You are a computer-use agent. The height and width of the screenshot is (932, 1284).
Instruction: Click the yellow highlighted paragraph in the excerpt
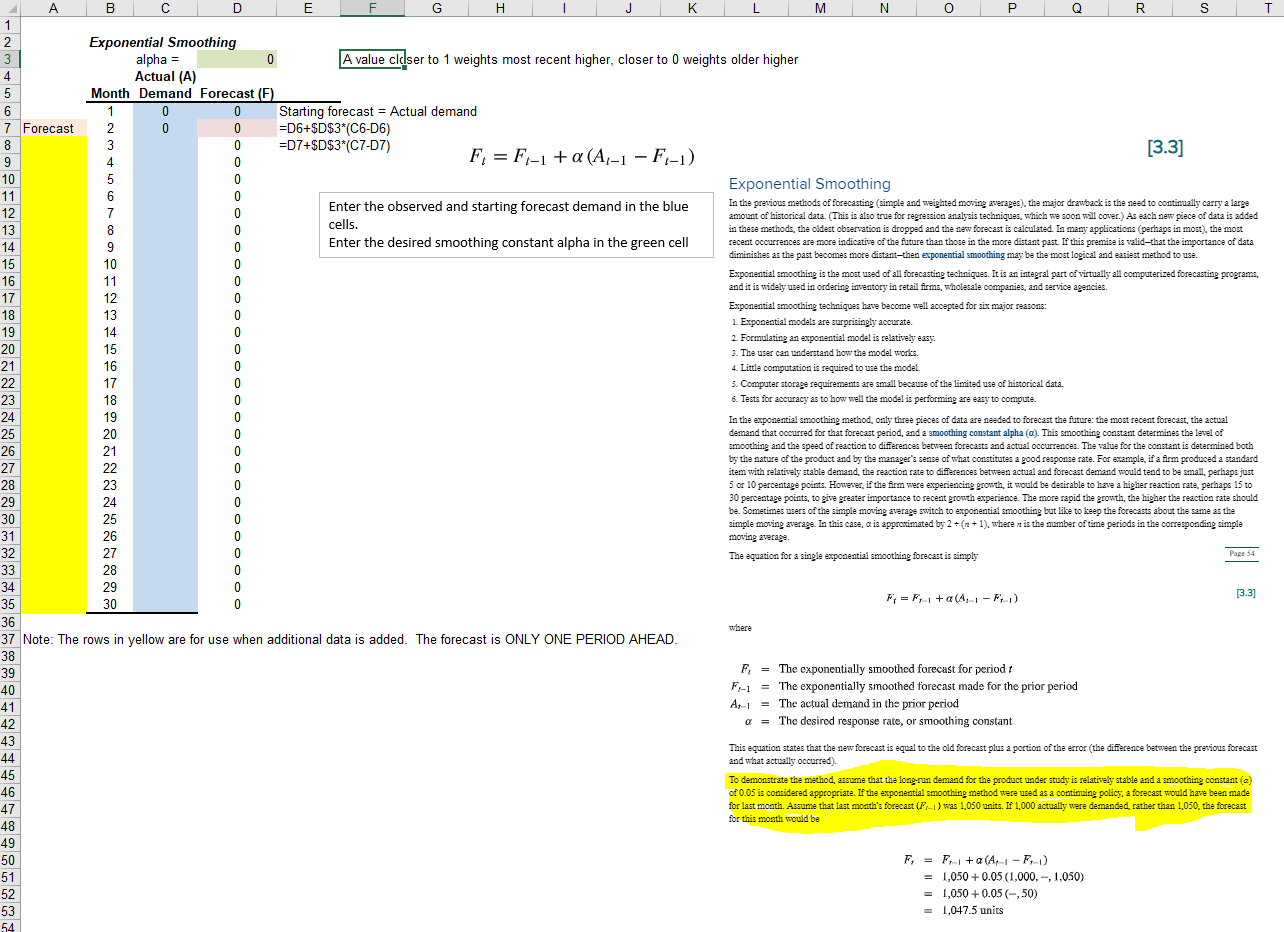point(990,798)
